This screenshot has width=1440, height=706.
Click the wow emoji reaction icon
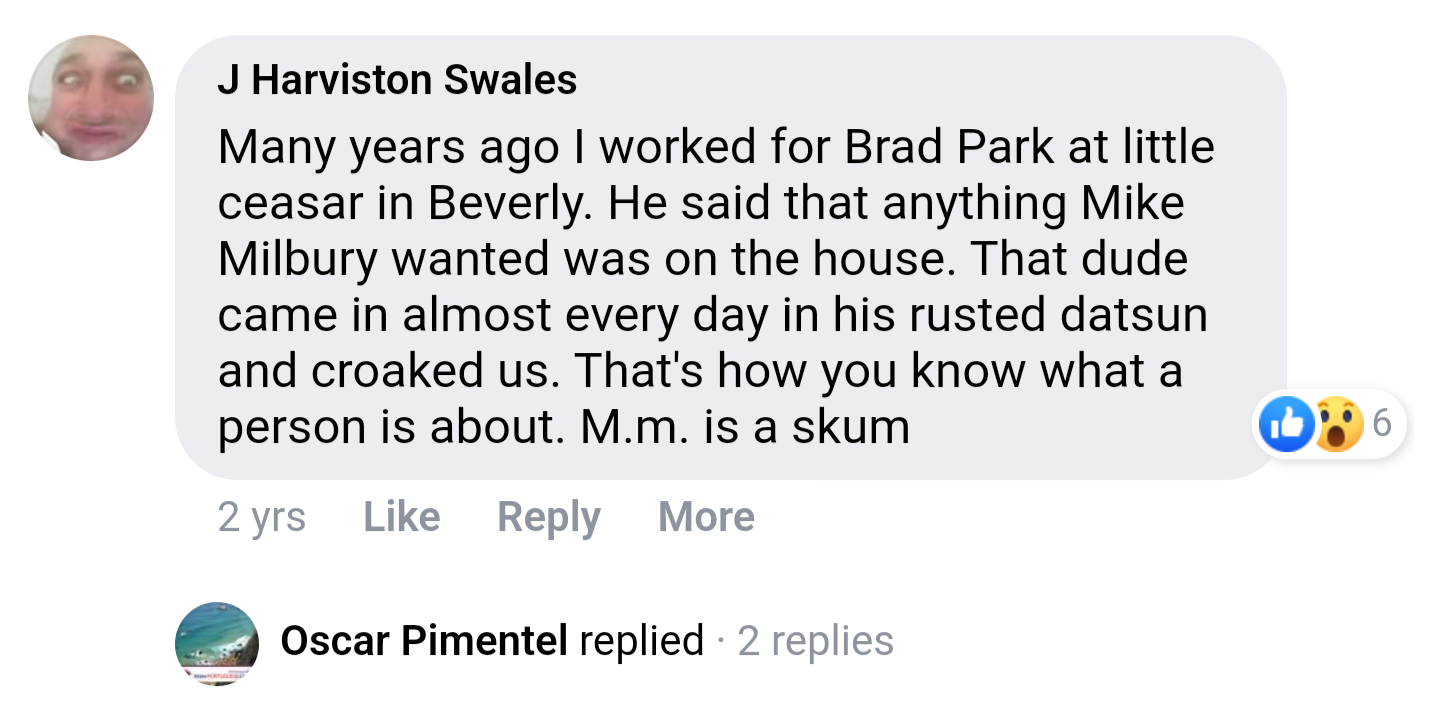[1338, 425]
